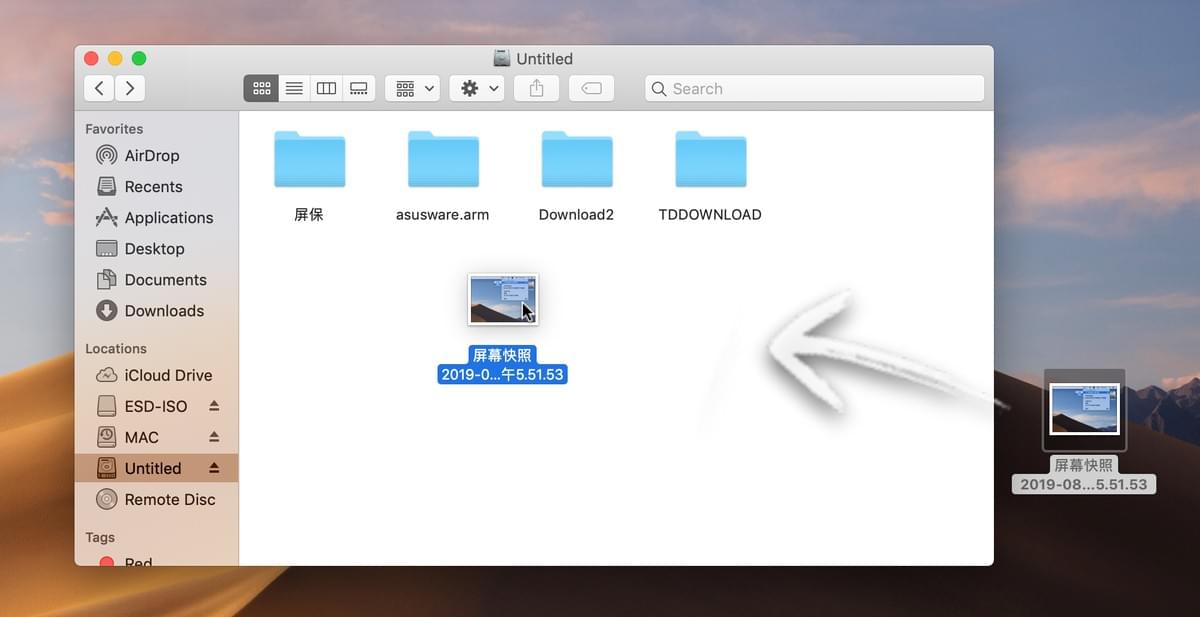The image size is (1200, 617).
Task: Switch to gallery view
Action: tap(358, 88)
